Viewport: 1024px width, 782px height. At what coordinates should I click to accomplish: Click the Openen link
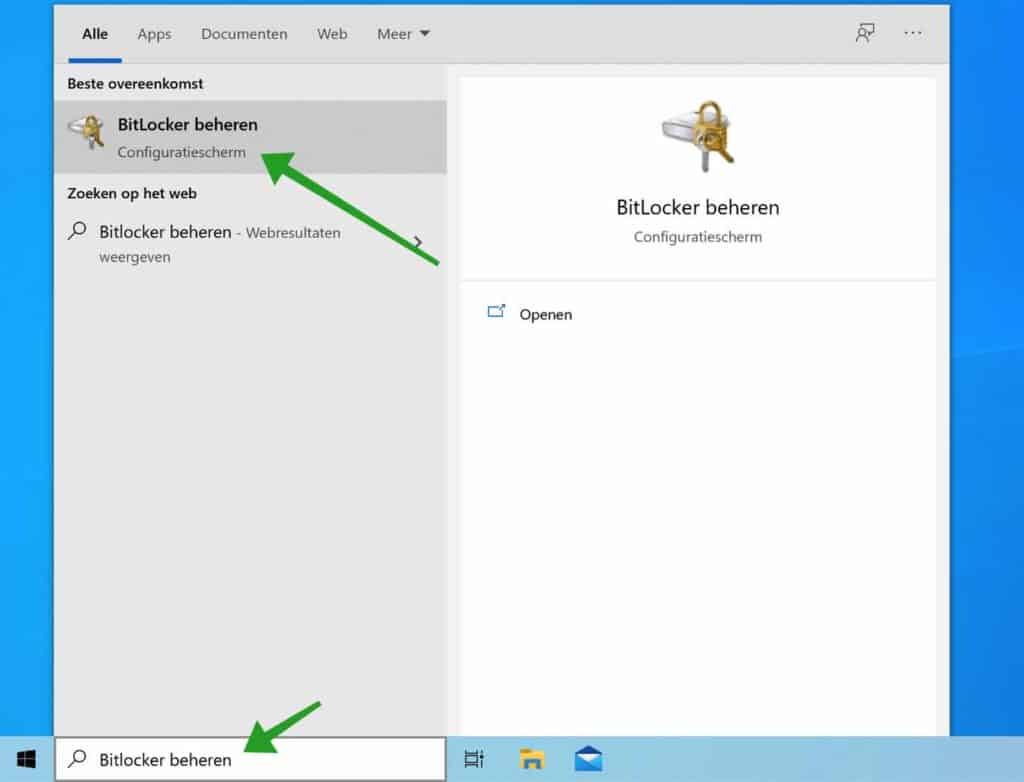[545, 314]
